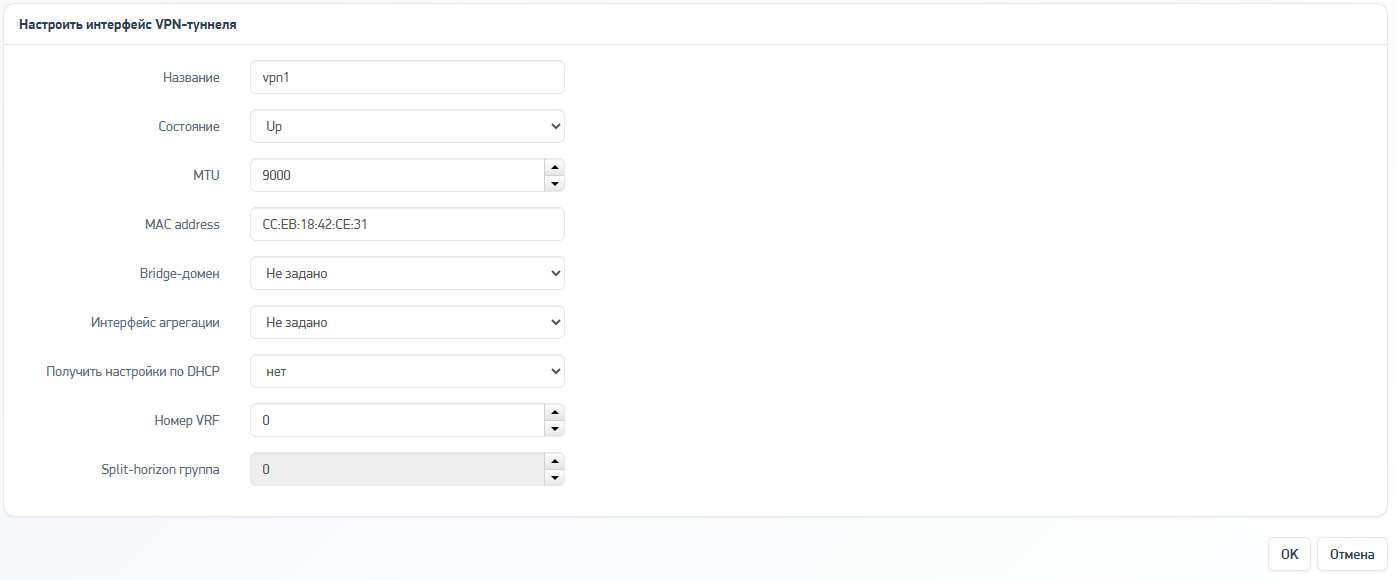Image resolution: width=1396 pixels, height=580 pixels.
Task: Decrement the Номер VRF stepper down arrow
Action: (554, 428)
